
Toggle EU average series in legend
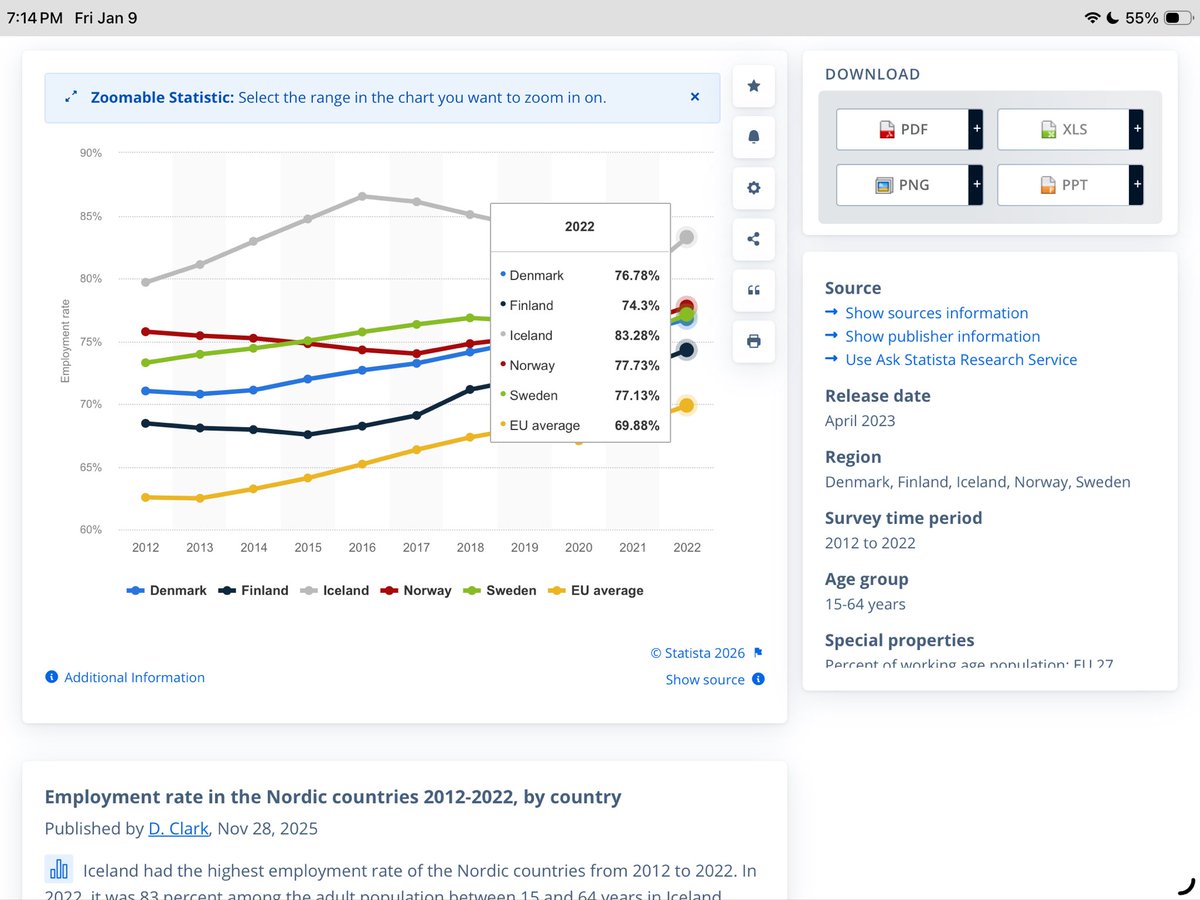pos(595,591)
